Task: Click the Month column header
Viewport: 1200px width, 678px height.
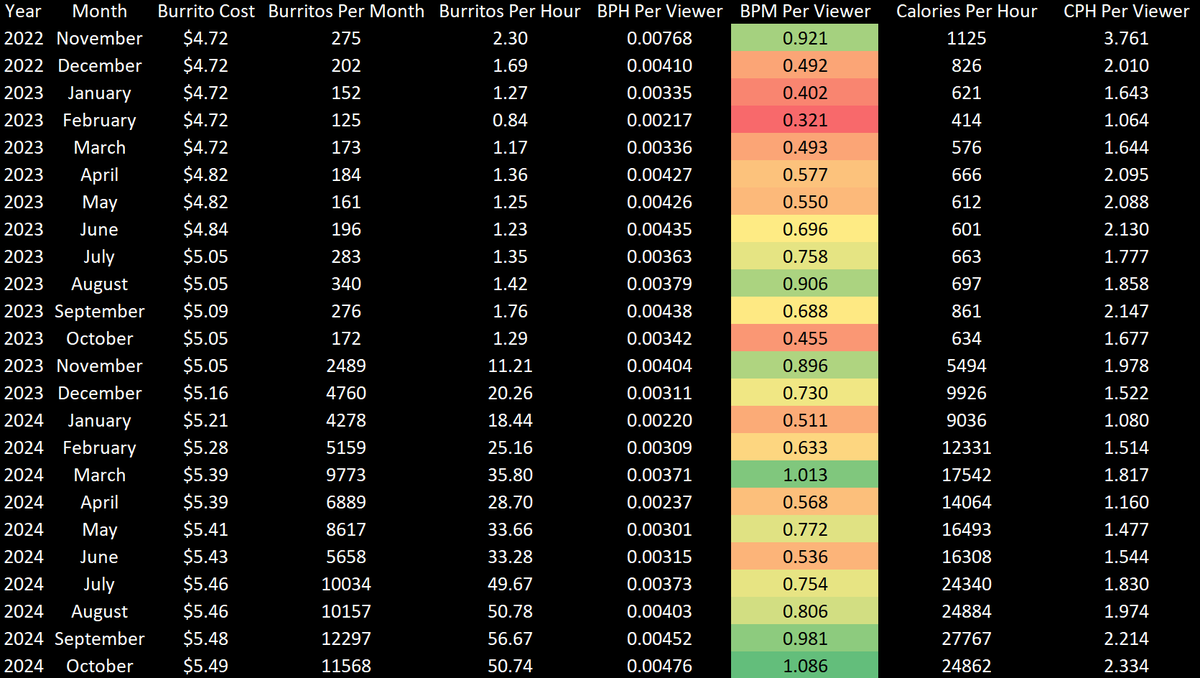Action: click(x=99, y=12)
